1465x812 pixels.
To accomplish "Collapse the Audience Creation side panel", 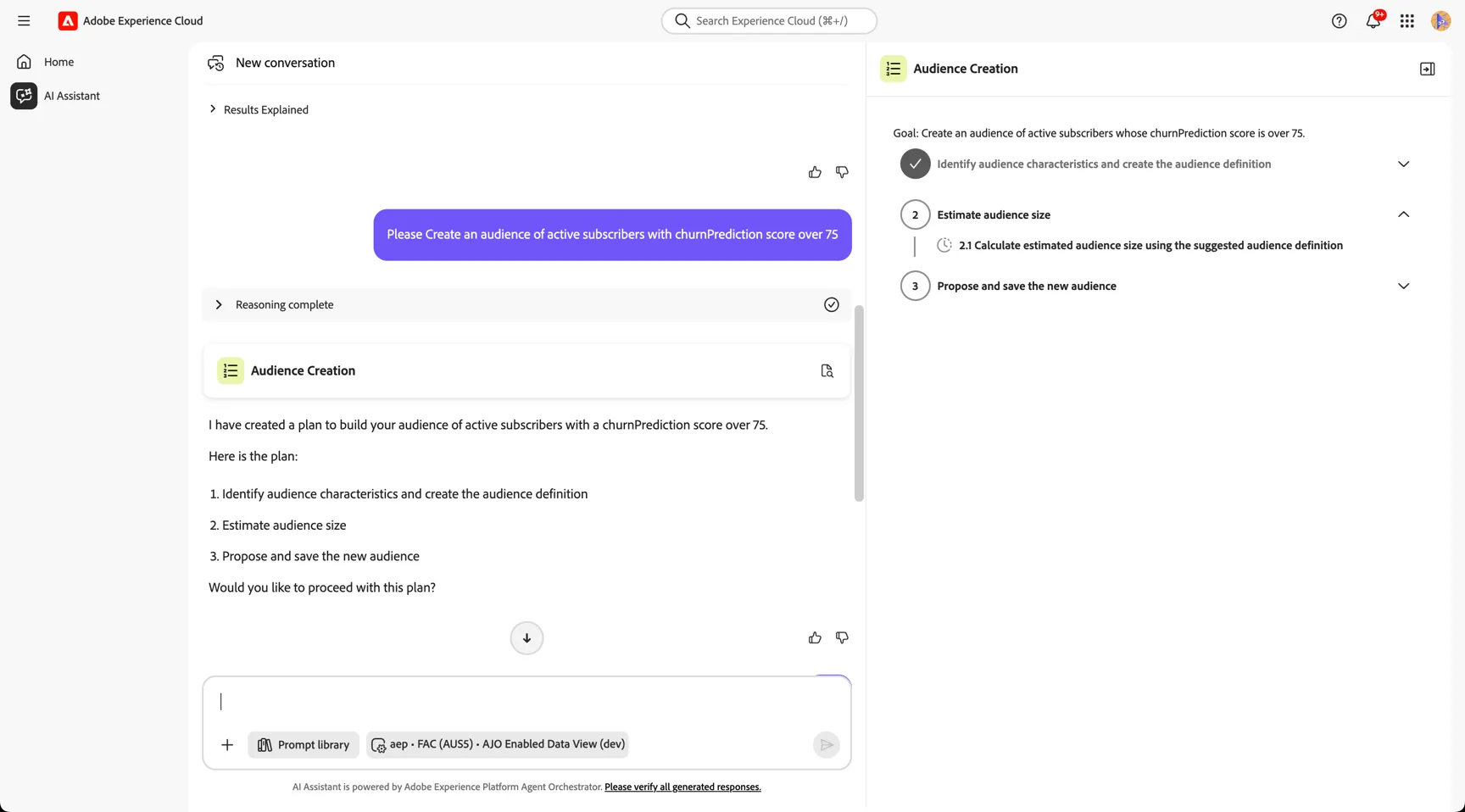I will 1427,69.
